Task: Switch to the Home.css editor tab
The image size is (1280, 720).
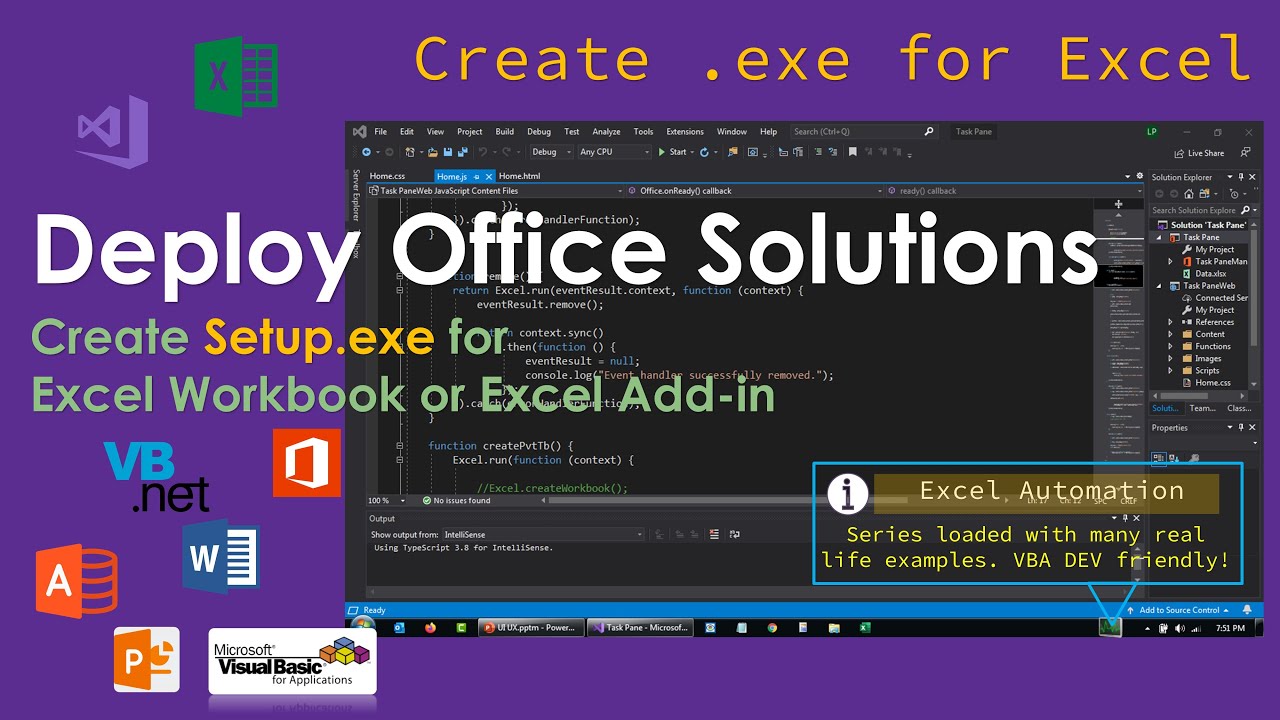Action: (x=388, y=176)
